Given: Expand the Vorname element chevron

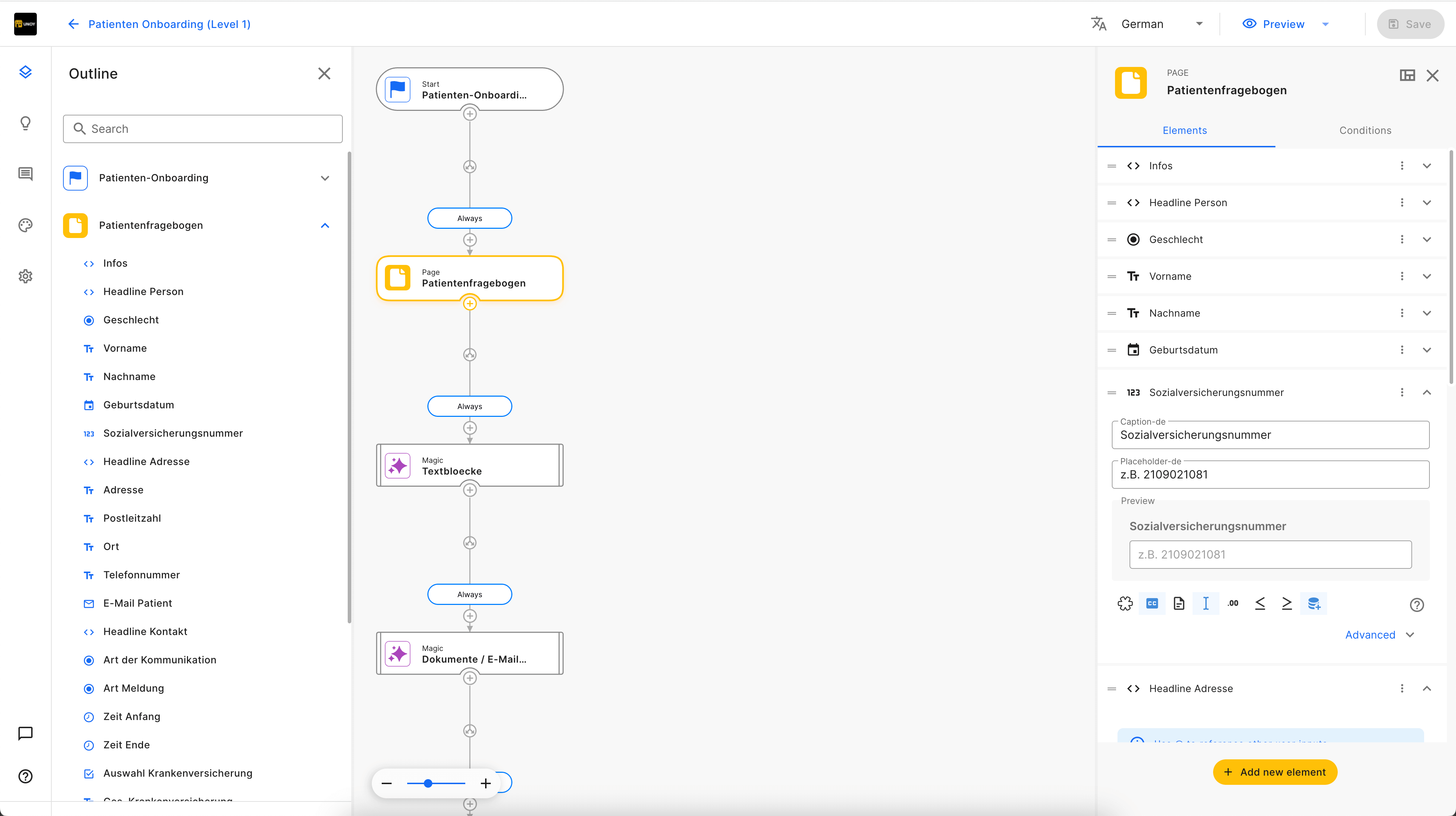Looking at the screenshot, I should [x=1427, y=276].
